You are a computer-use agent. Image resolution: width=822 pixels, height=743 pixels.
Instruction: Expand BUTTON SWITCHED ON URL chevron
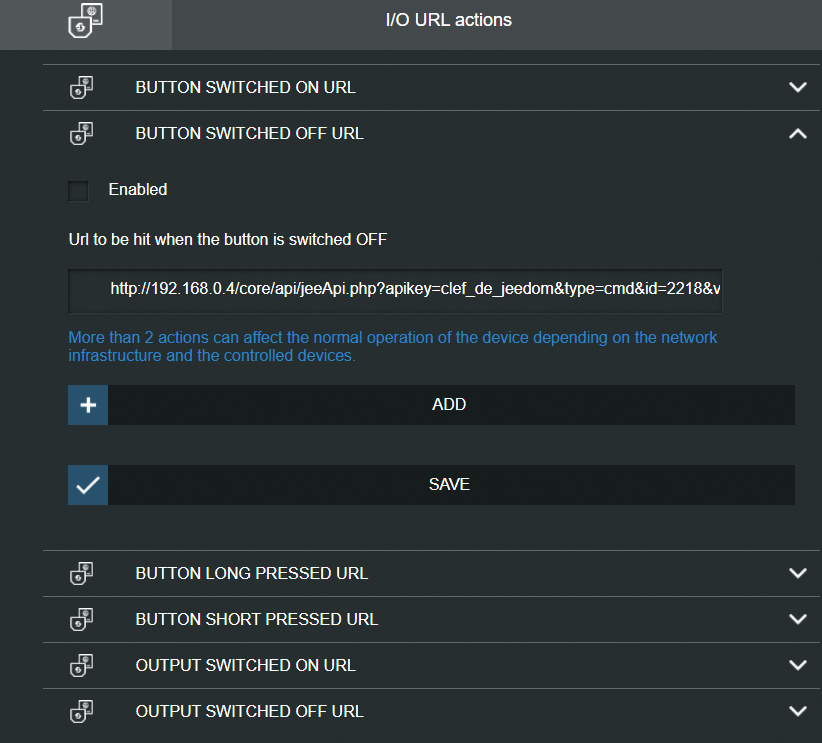[x=798, y=87]
